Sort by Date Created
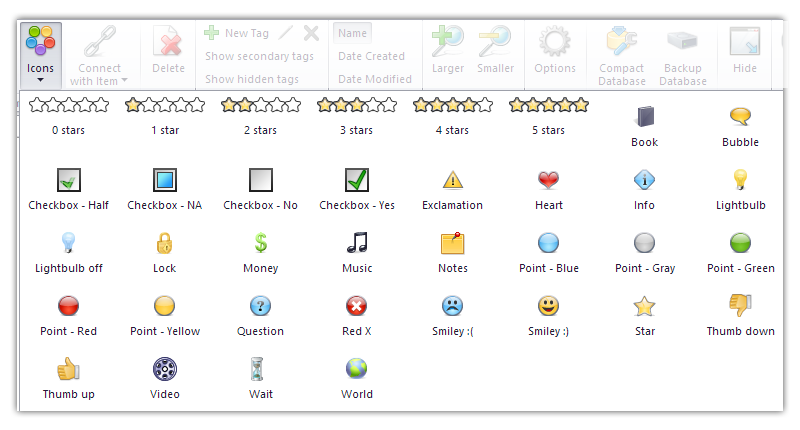 click(x=371, y=56)
